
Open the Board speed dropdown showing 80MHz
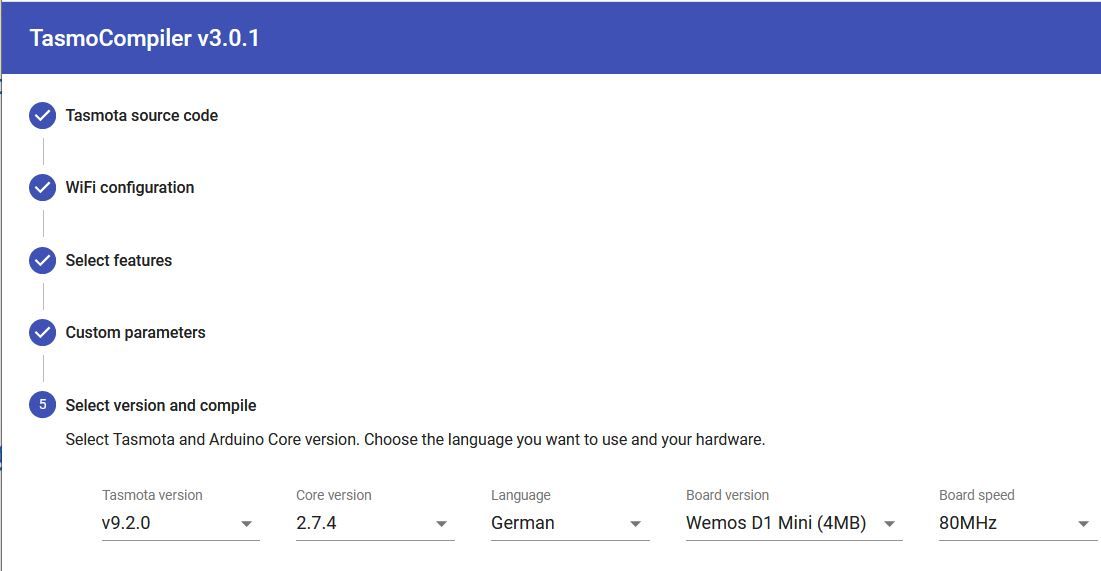pos(1017,523)
